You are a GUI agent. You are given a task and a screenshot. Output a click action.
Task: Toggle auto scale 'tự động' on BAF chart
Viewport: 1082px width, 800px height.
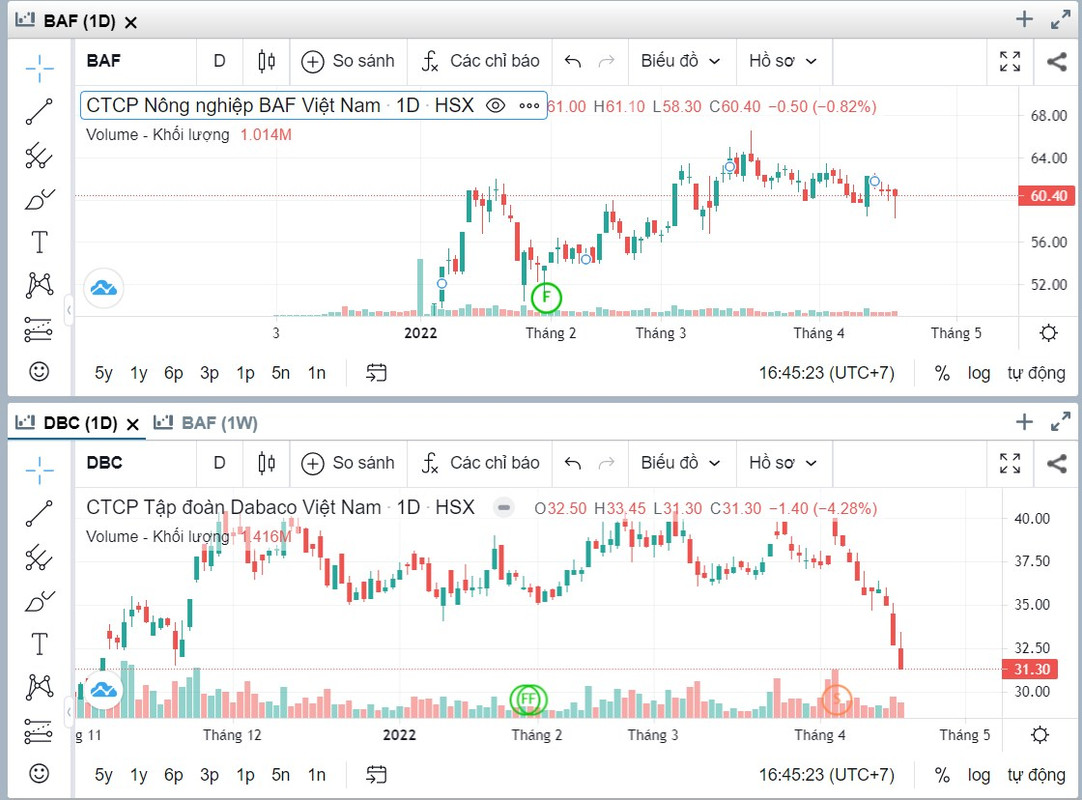click(1036, 373)
